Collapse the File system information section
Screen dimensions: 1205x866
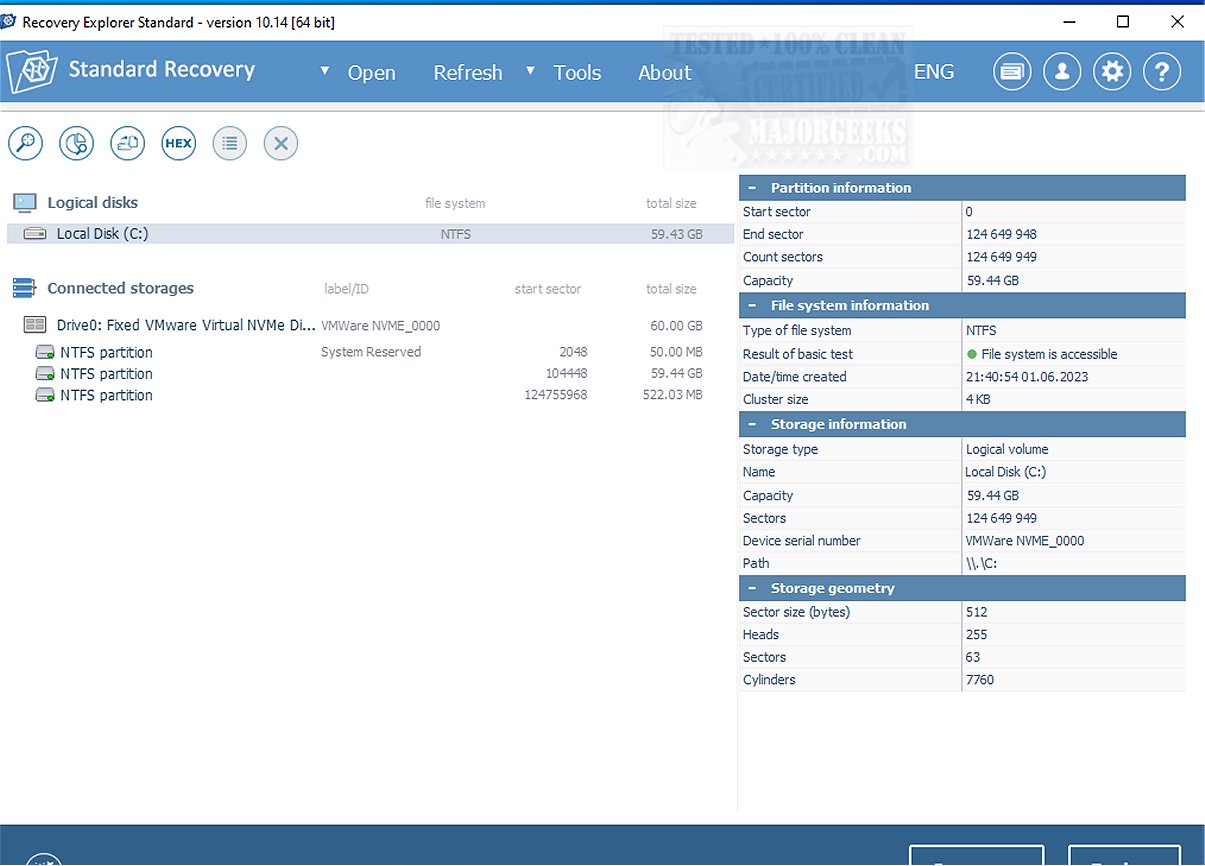(x=751, y=305)
